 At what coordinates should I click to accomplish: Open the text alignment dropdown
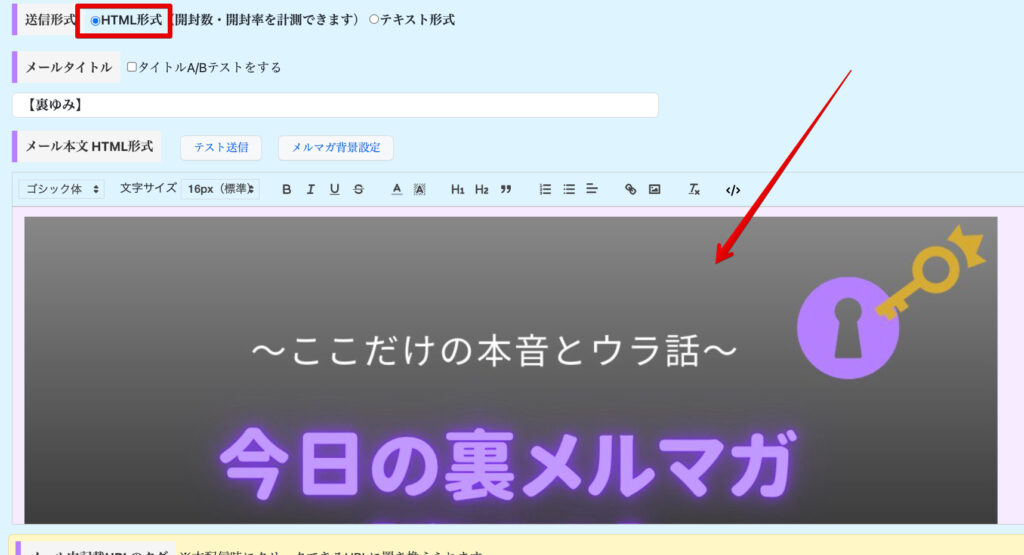[592, 189]
